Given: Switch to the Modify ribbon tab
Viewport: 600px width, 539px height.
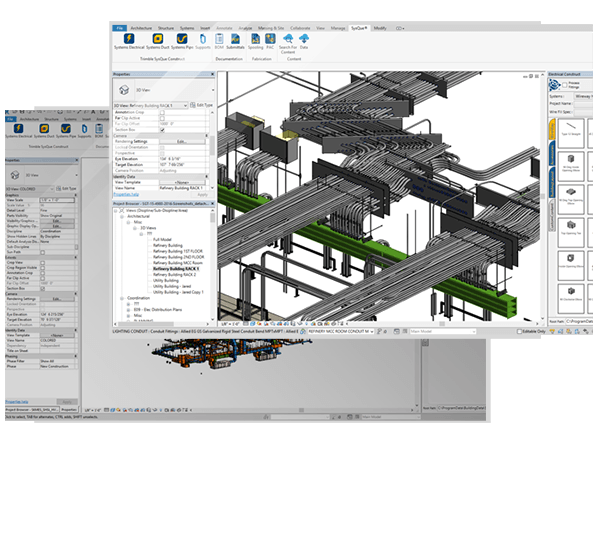Looking at the screenshot, I should pyautogui.click(x=380, y=28).
